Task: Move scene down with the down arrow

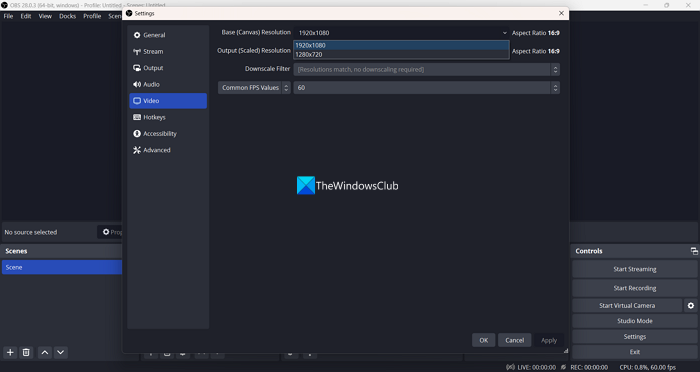Action: point(61,352)
